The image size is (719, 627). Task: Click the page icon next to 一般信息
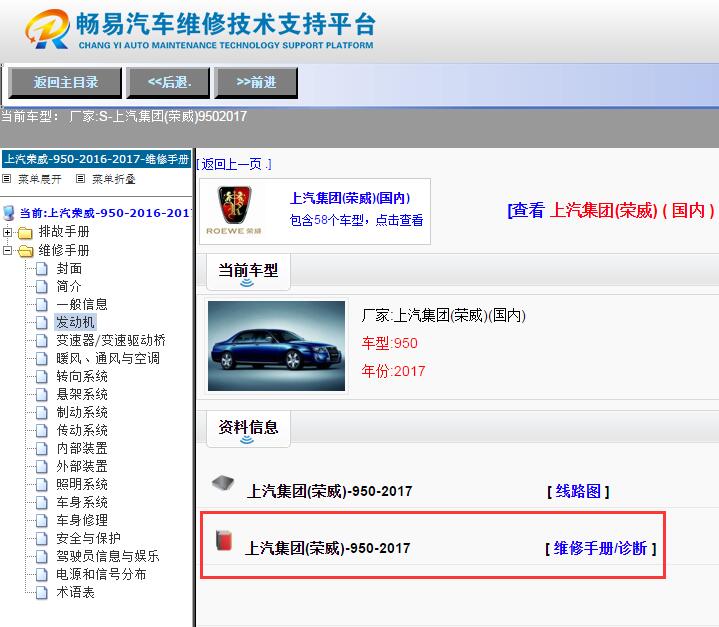[42, 305]
